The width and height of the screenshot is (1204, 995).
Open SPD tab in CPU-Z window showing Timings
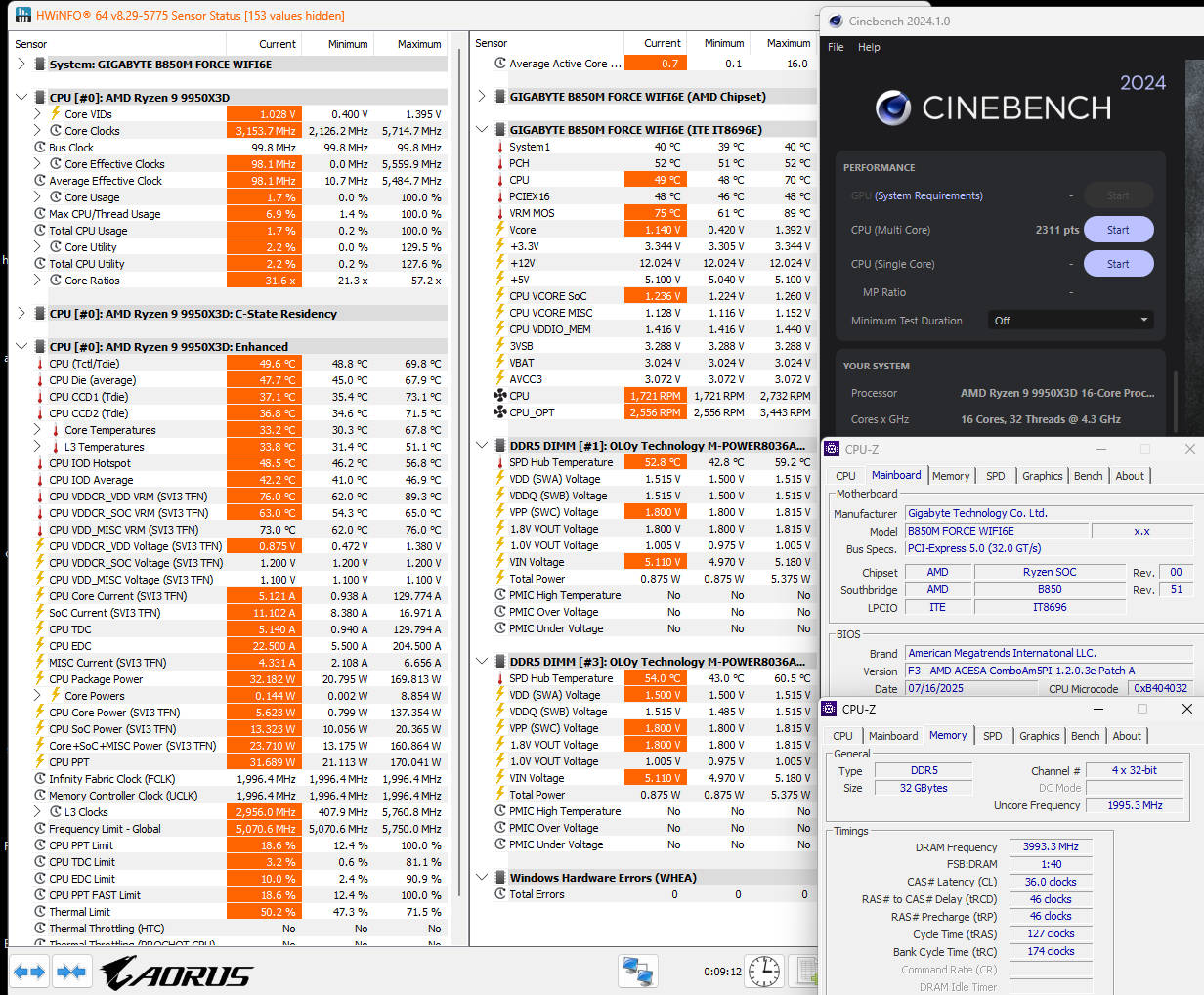pyautogui.click(x=992, y=736)
